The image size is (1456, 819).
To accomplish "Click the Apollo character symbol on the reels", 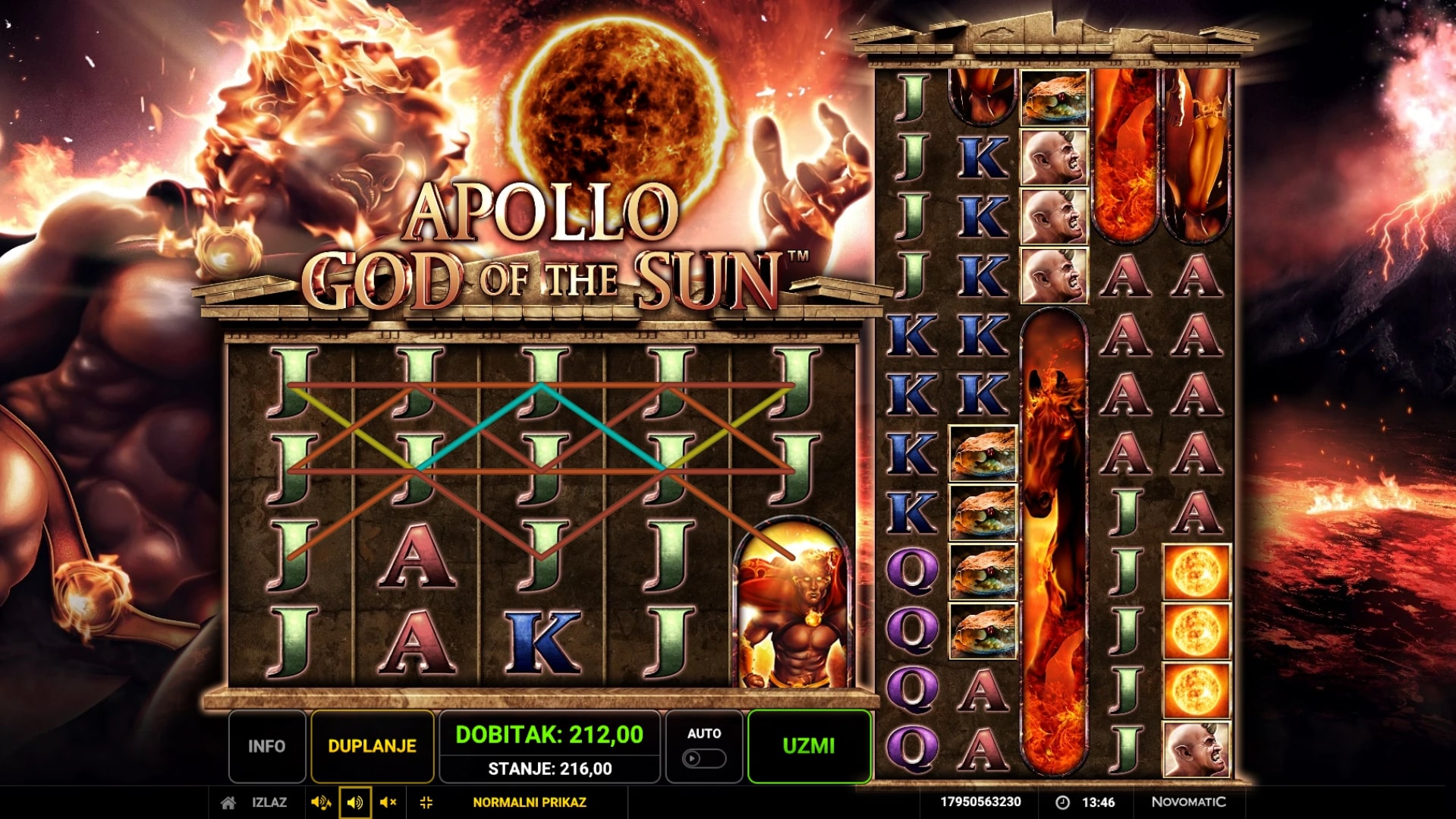I will pyautogui.click(x=793, y=603).
